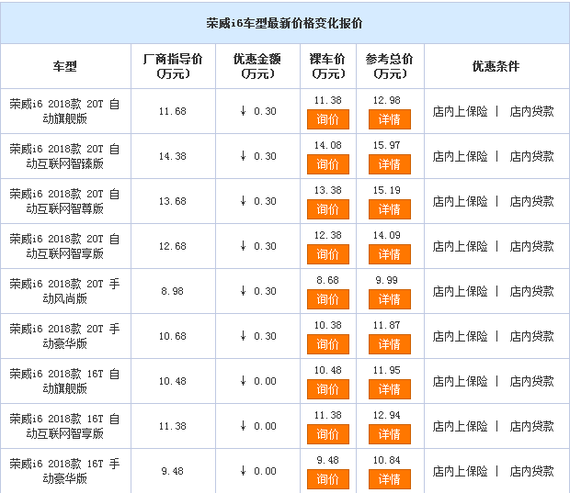Click guide price 13.68
Screen dimensions: 570x493
click(x=173, y=201)
